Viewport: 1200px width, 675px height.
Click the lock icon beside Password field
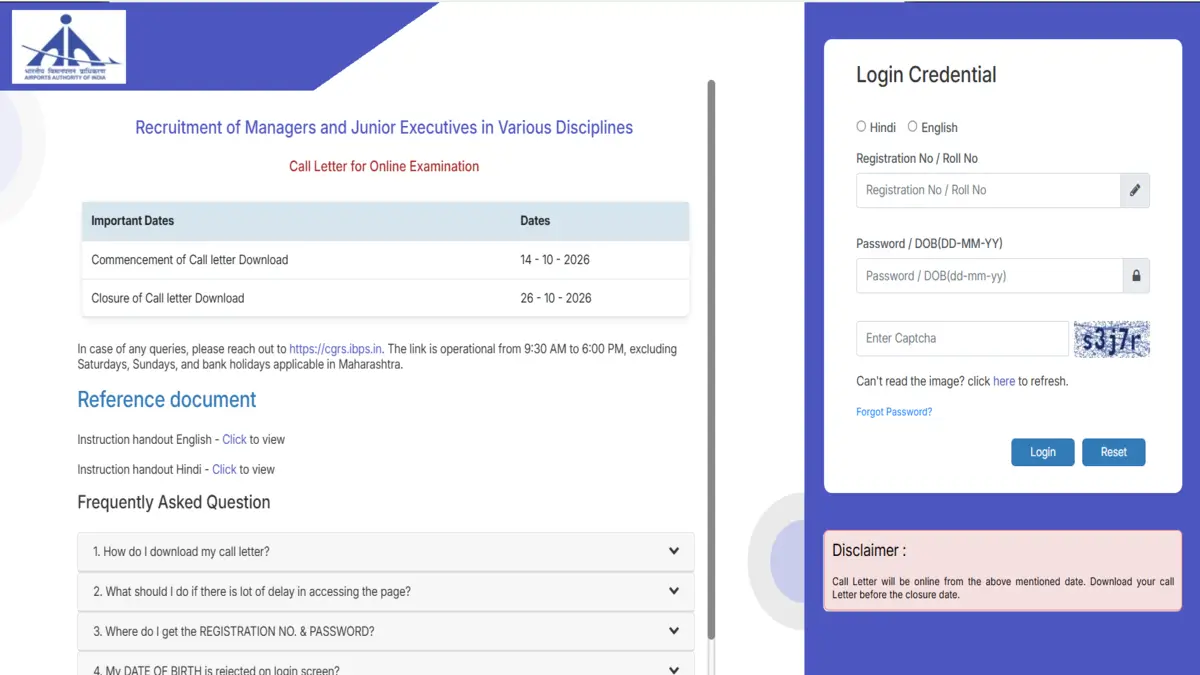pyautogui.click(x=1135, y=276)
